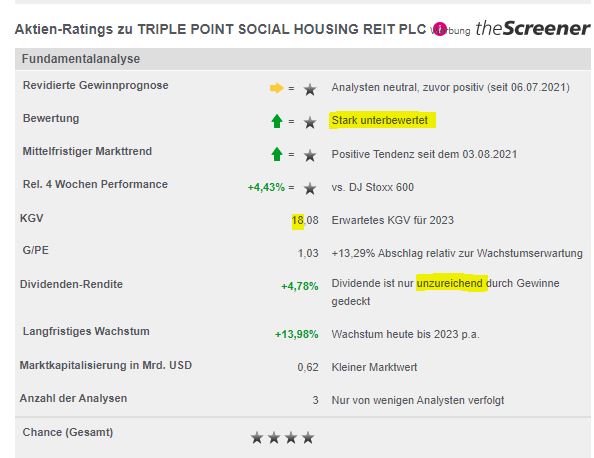Click the Dividenden-Rendite value +4,78%
594x458 pixels.
coord(300,286)
